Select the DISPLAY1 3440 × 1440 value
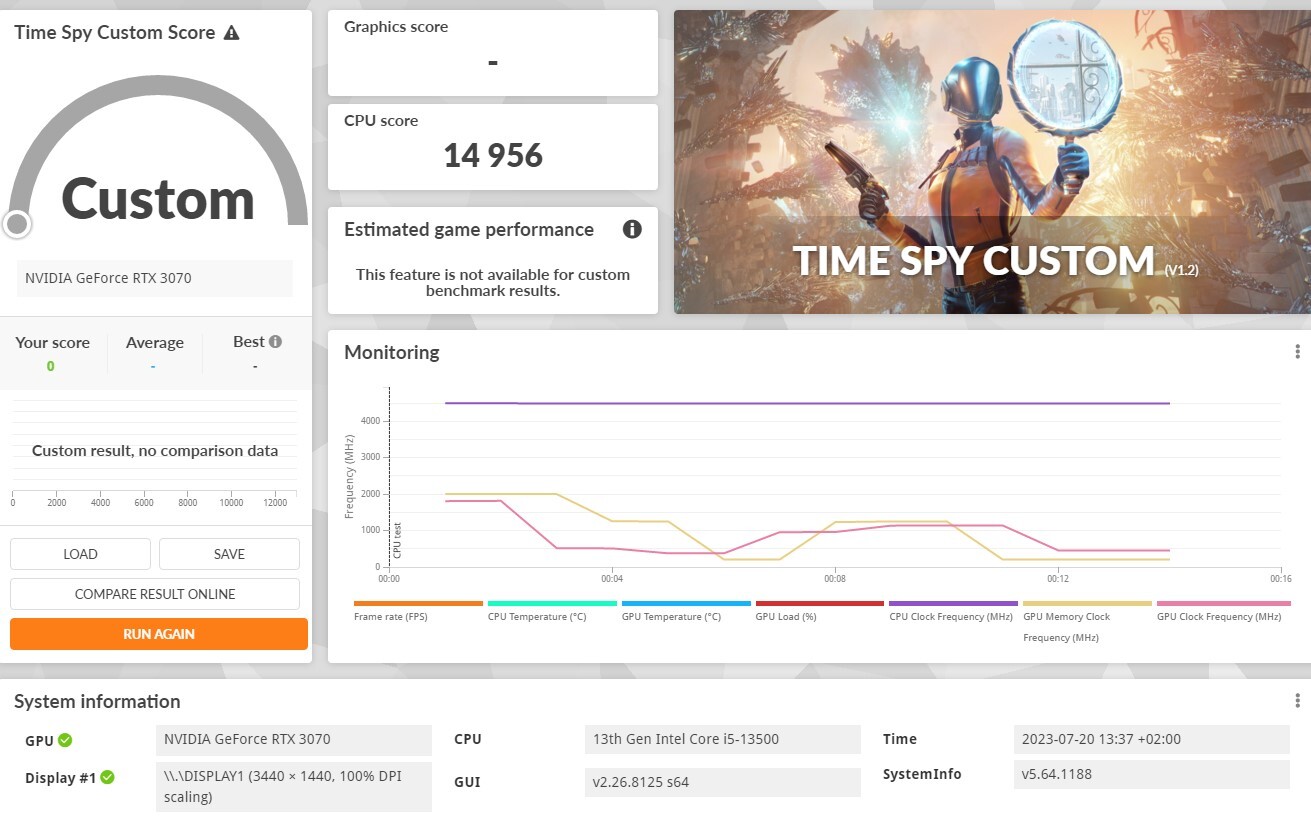 pos(294,787)
